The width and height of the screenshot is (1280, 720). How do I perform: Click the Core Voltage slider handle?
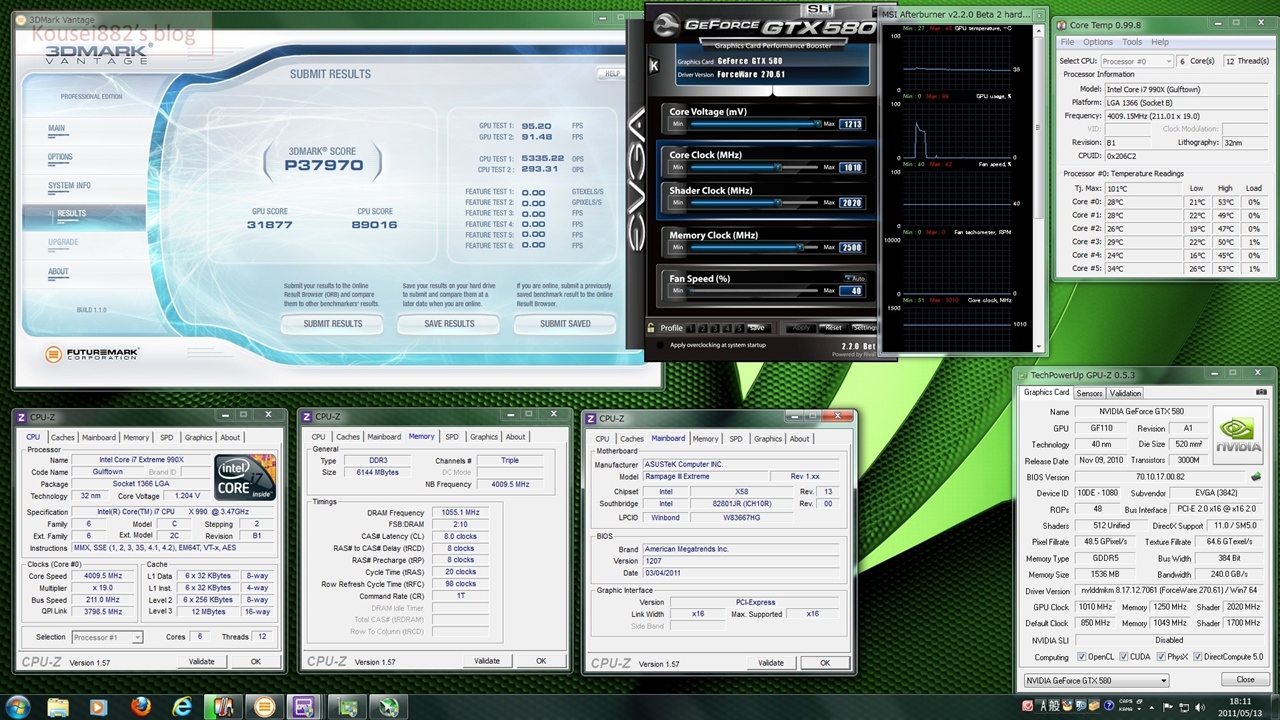tap(818, 124)
